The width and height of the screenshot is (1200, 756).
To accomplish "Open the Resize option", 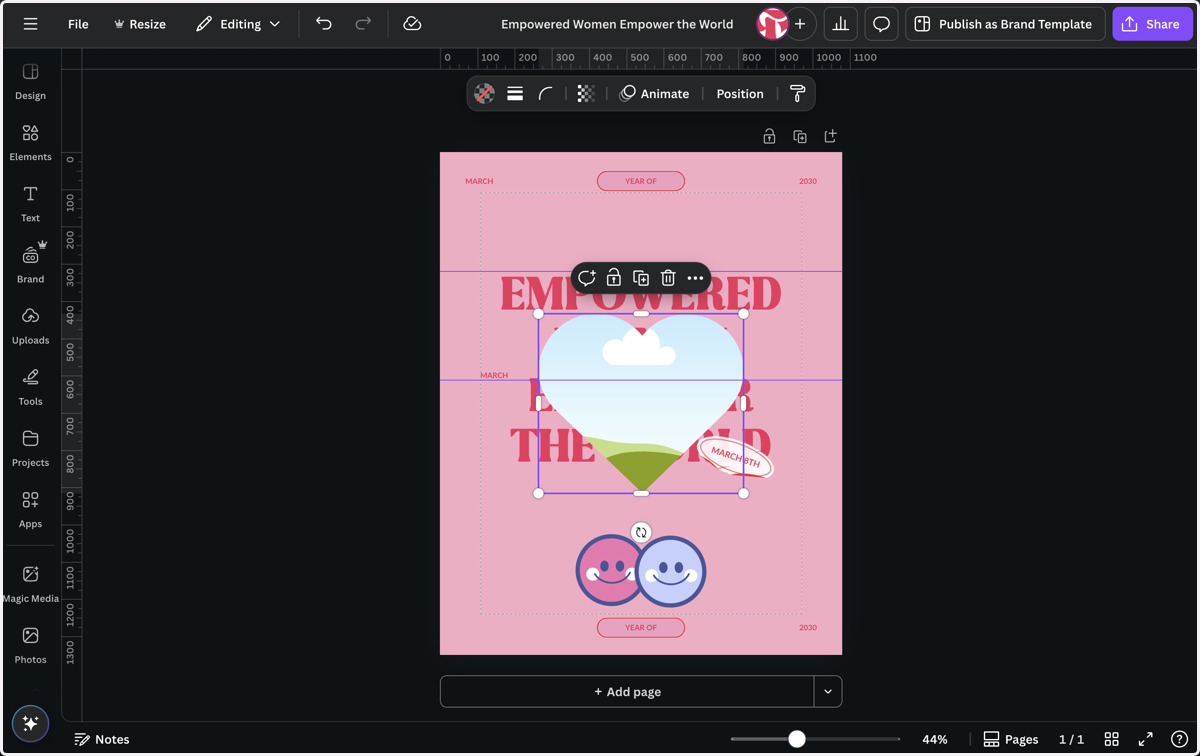I will [140, 24].
